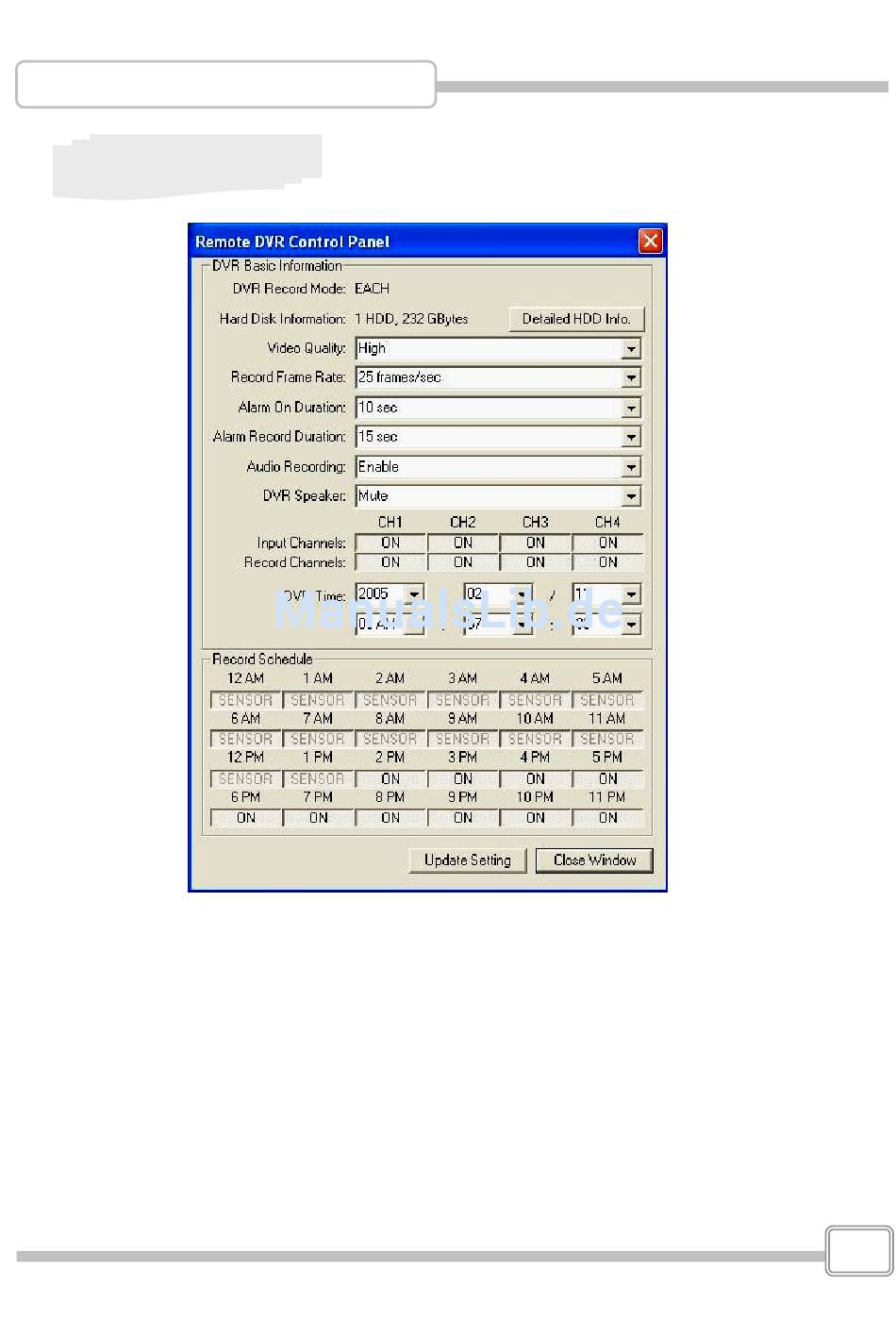The image size is (896, 1319).
Task: Toggle the 8 AM schedule slot
Action: (x=390, y=739)
